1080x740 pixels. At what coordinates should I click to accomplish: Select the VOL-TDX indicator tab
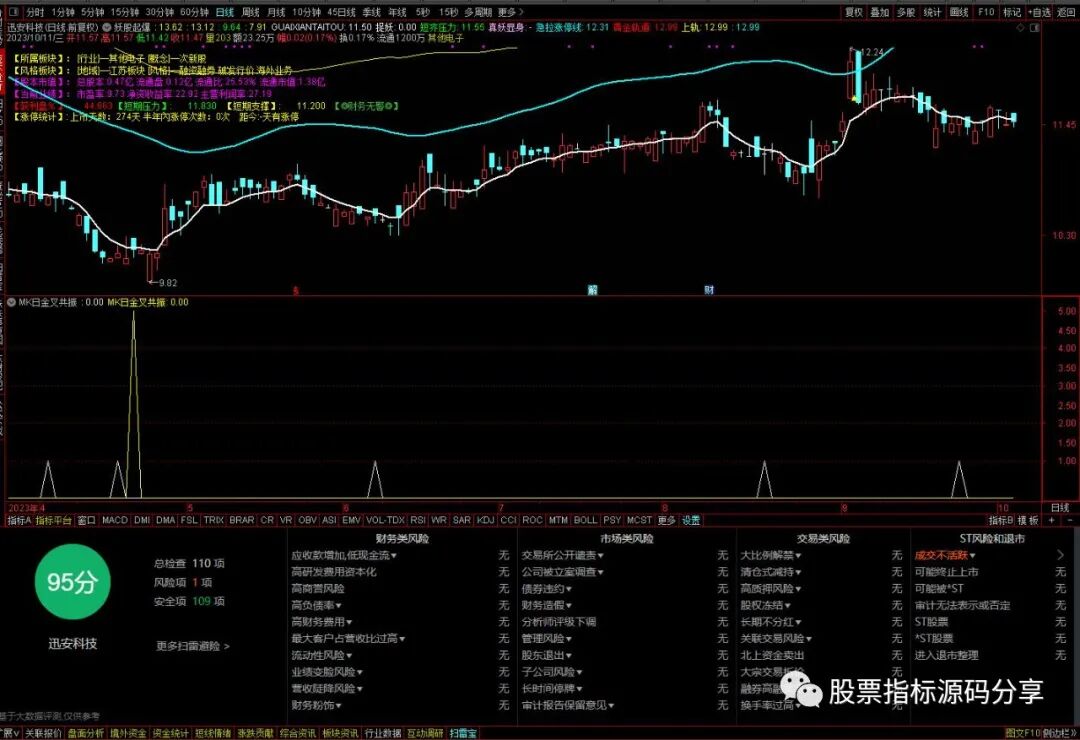[386, 520]
